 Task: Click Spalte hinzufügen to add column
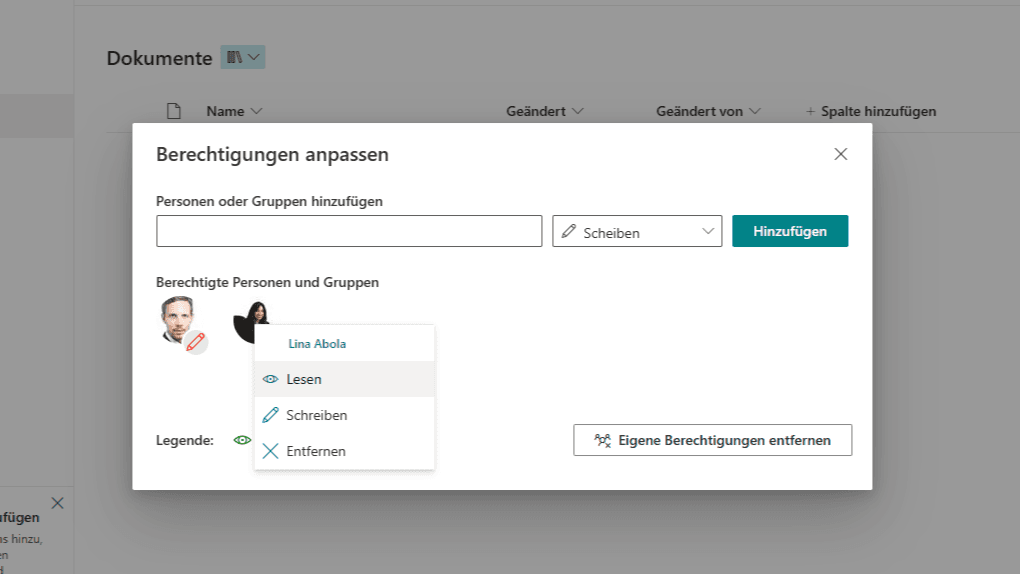click(x=870, y=111)
